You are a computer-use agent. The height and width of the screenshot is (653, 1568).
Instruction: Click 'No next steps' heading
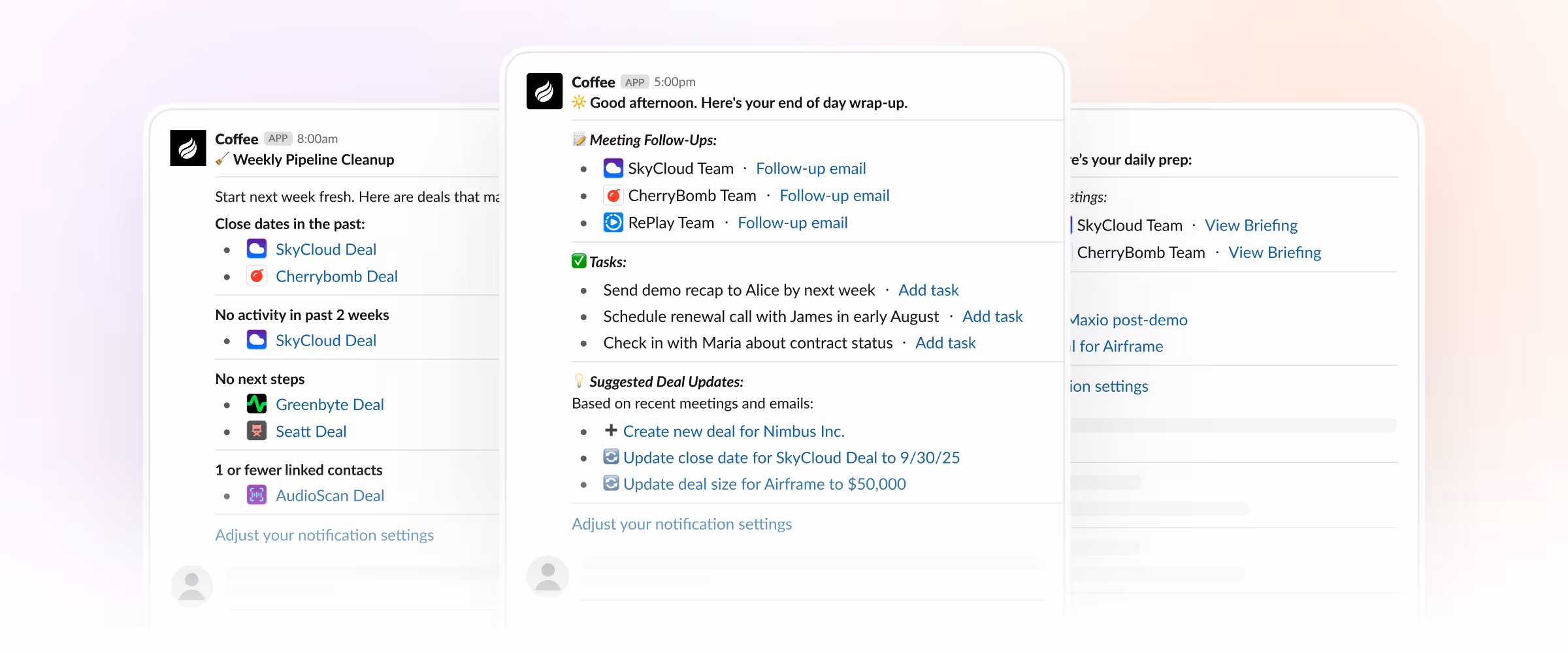(x=260, y=379)
